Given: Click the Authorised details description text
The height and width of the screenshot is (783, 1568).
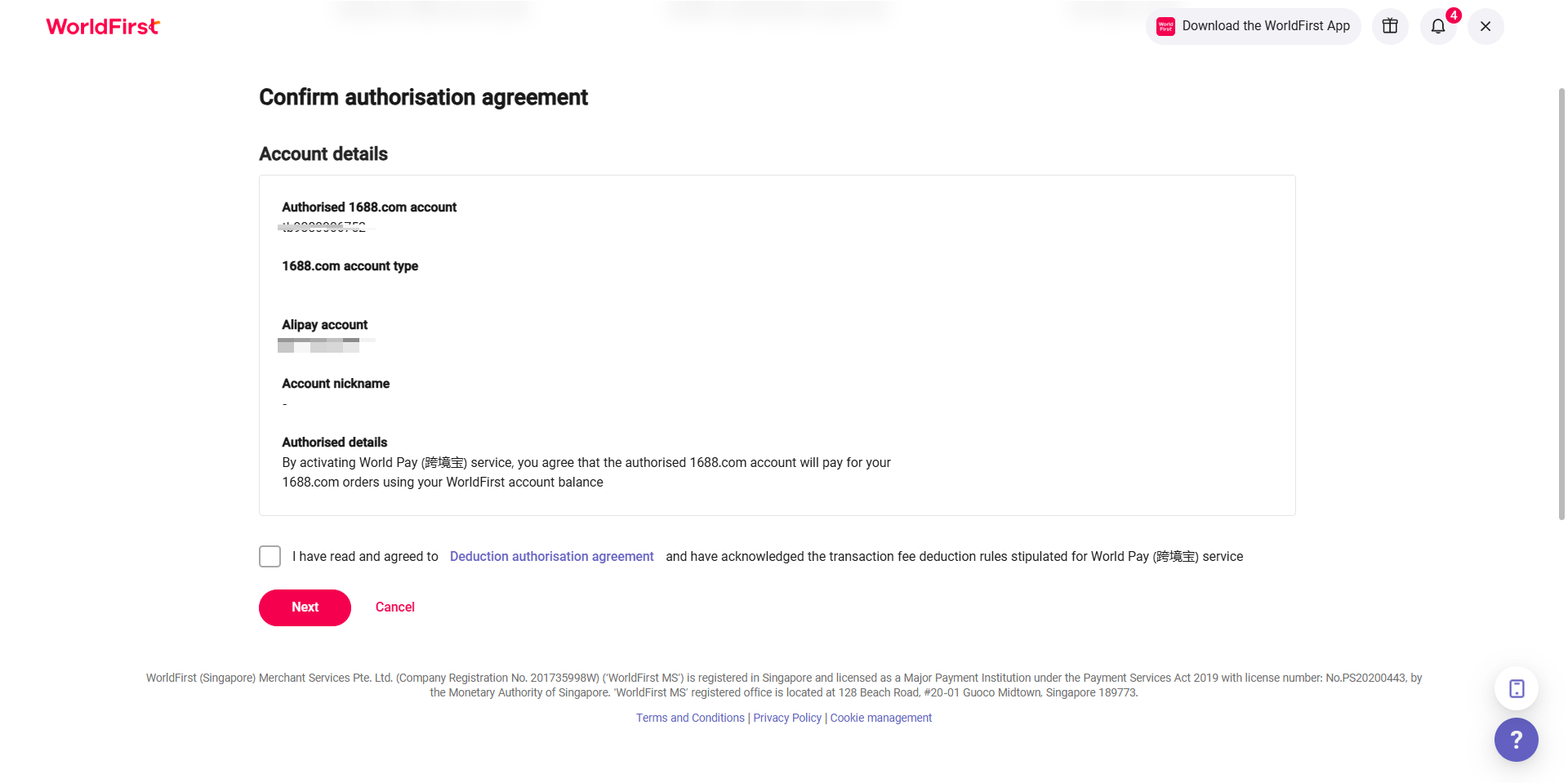Looking at the screenshot, I should [586, 472].
